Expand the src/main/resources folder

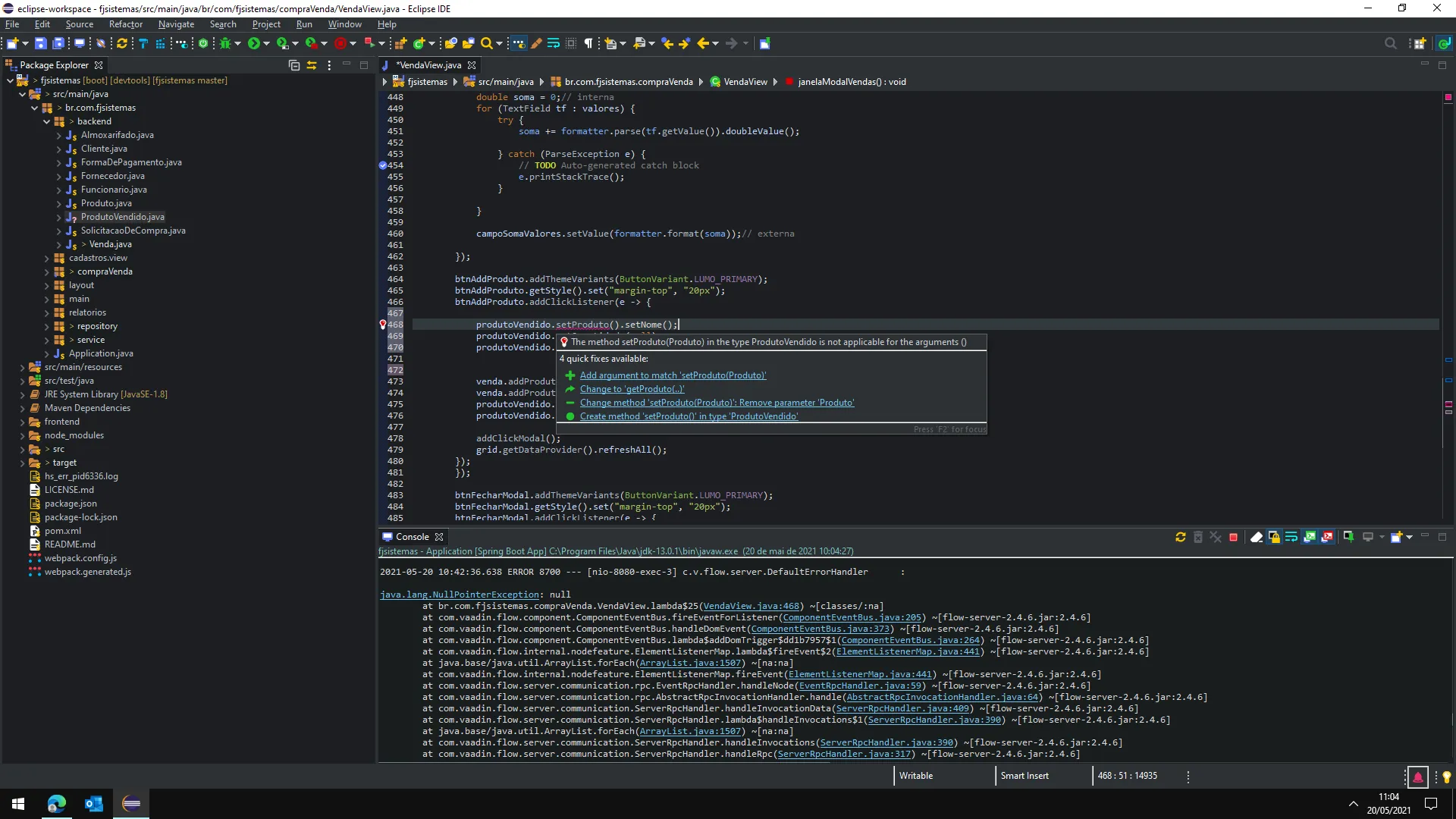tap(22, 367)
